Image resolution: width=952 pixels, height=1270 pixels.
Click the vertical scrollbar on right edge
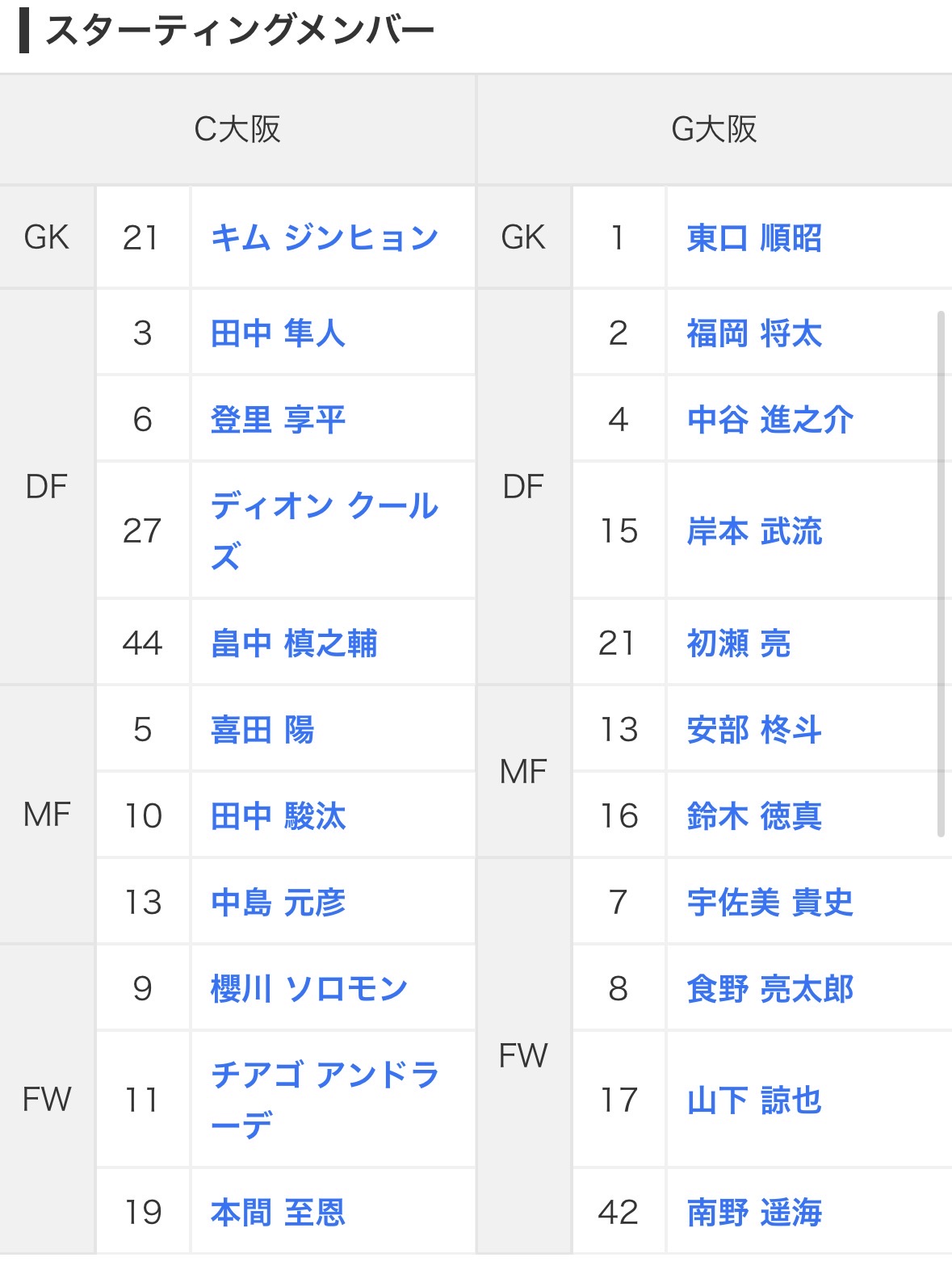click(941, 573)
